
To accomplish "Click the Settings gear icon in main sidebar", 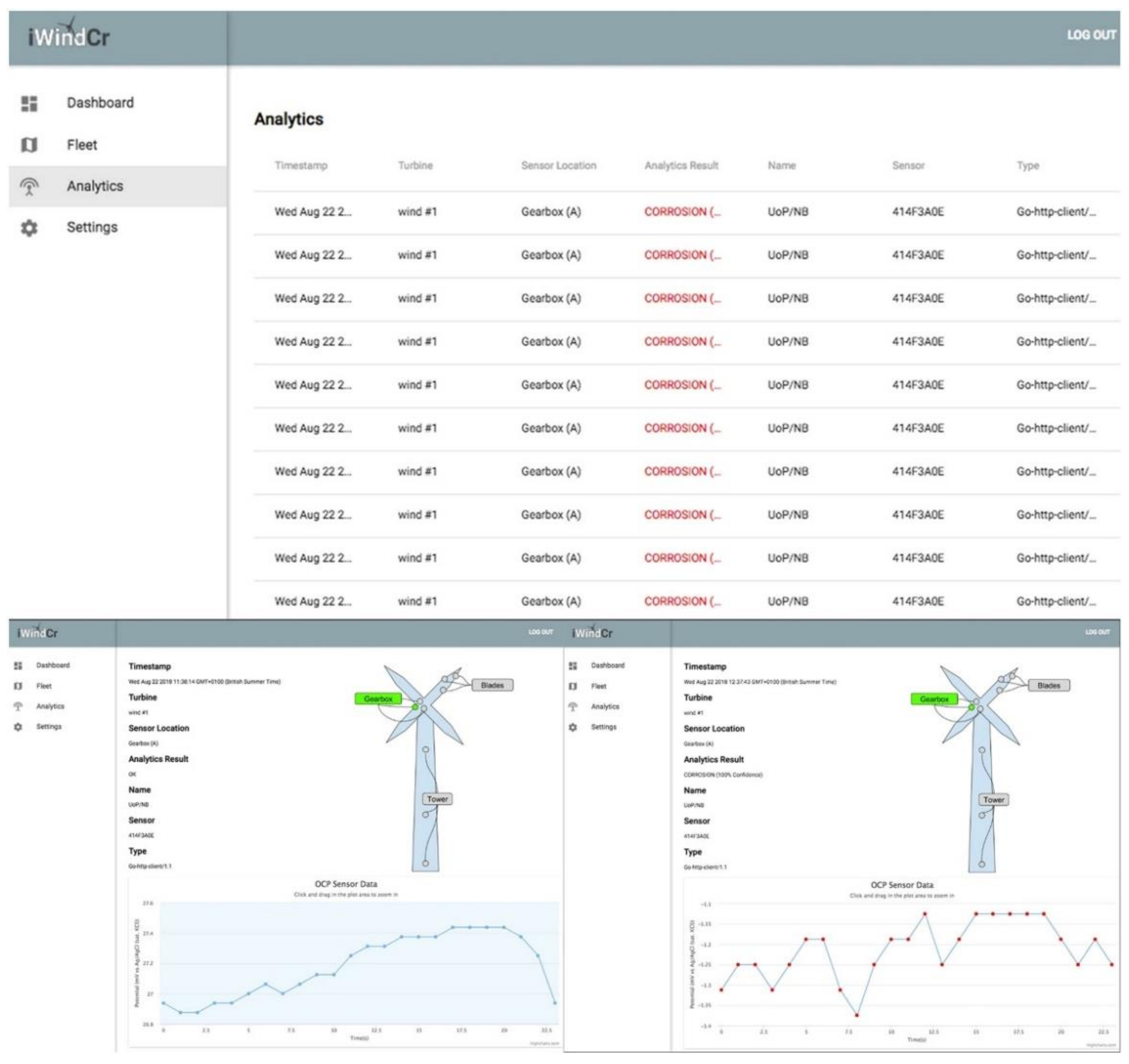I will point(29,228).
